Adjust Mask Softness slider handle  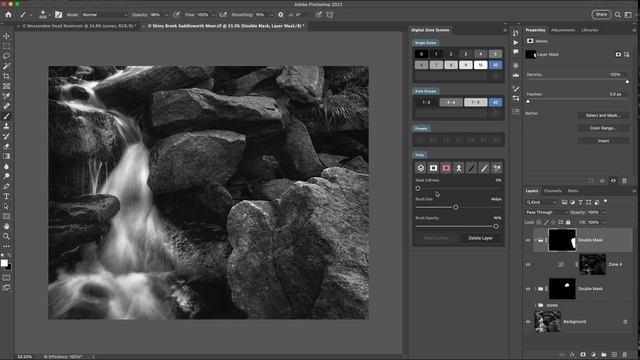pyautogui.click(x=418, y=188)
